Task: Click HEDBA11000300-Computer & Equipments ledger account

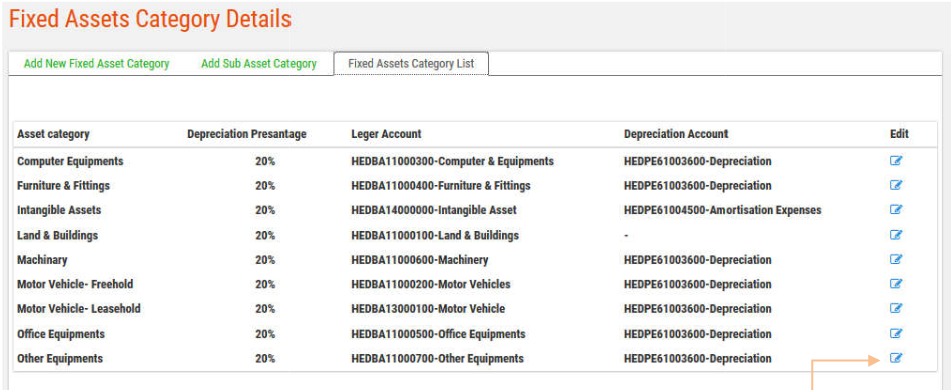Action: 452,161
